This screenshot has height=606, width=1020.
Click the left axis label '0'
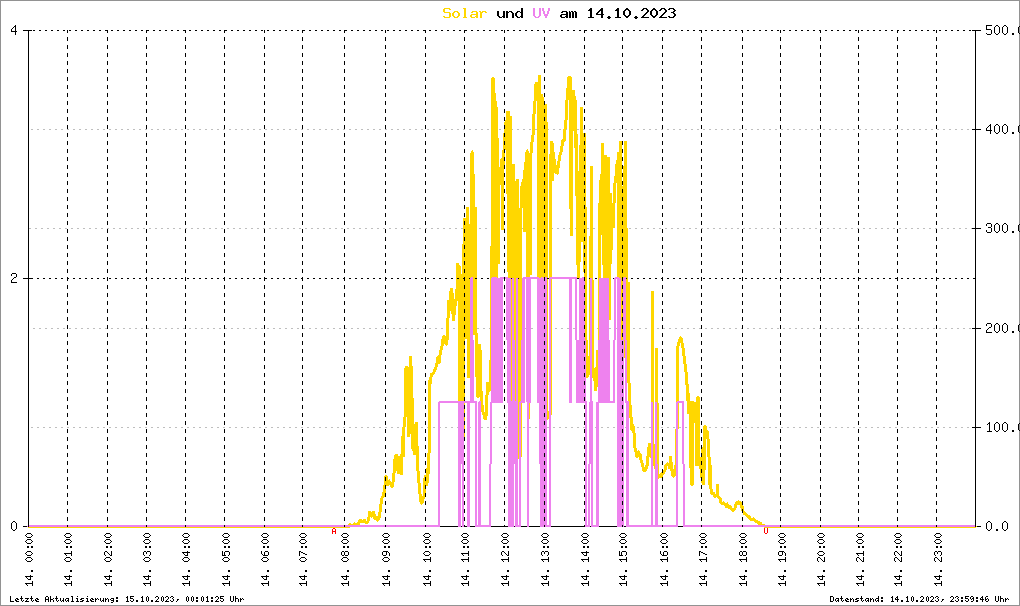click(x=14, y=526)
